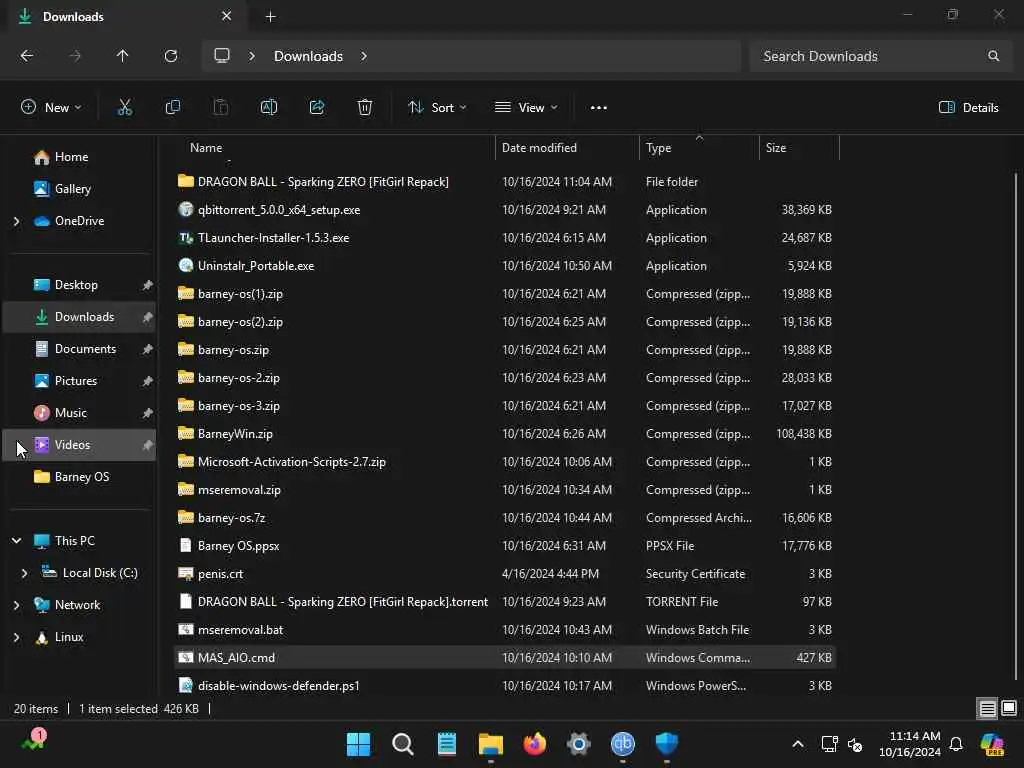Expand the Network tree node

pyautogui.click(x=16, y=605)
